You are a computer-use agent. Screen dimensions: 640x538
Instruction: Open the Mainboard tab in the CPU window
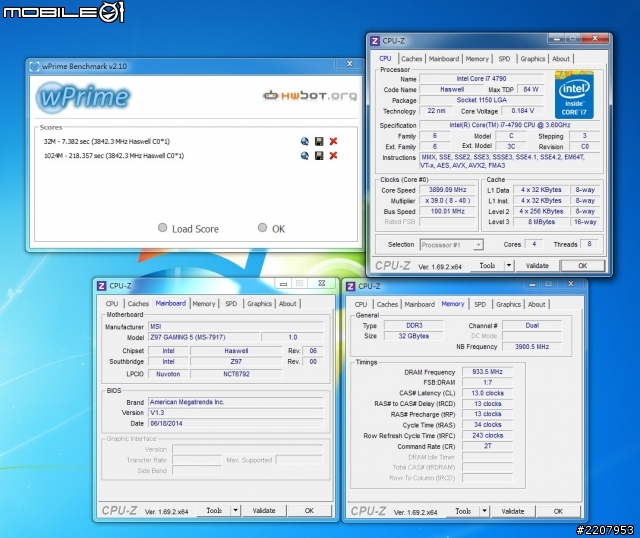coord(444,59)
